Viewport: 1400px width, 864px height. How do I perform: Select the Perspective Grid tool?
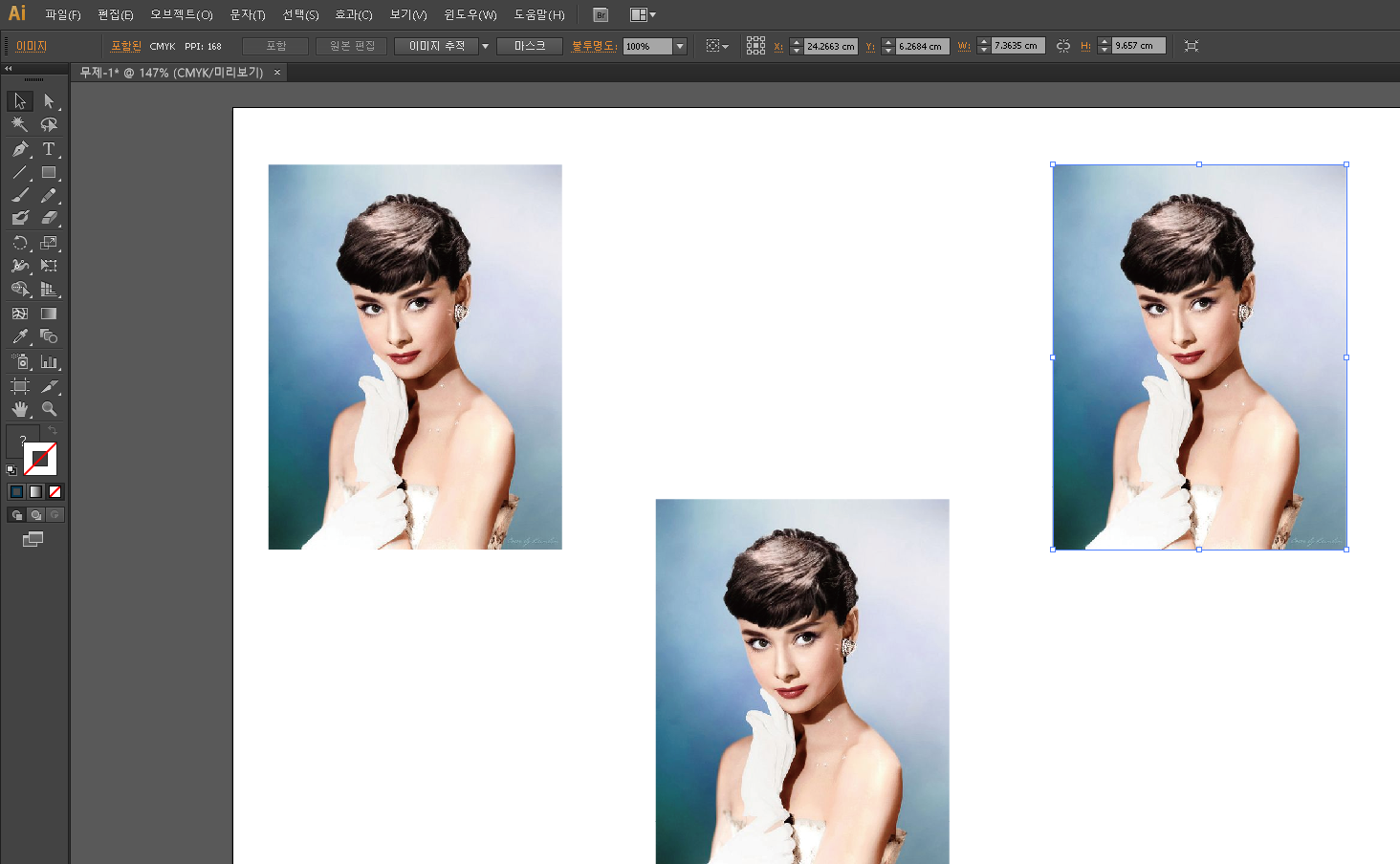[49, 289]
